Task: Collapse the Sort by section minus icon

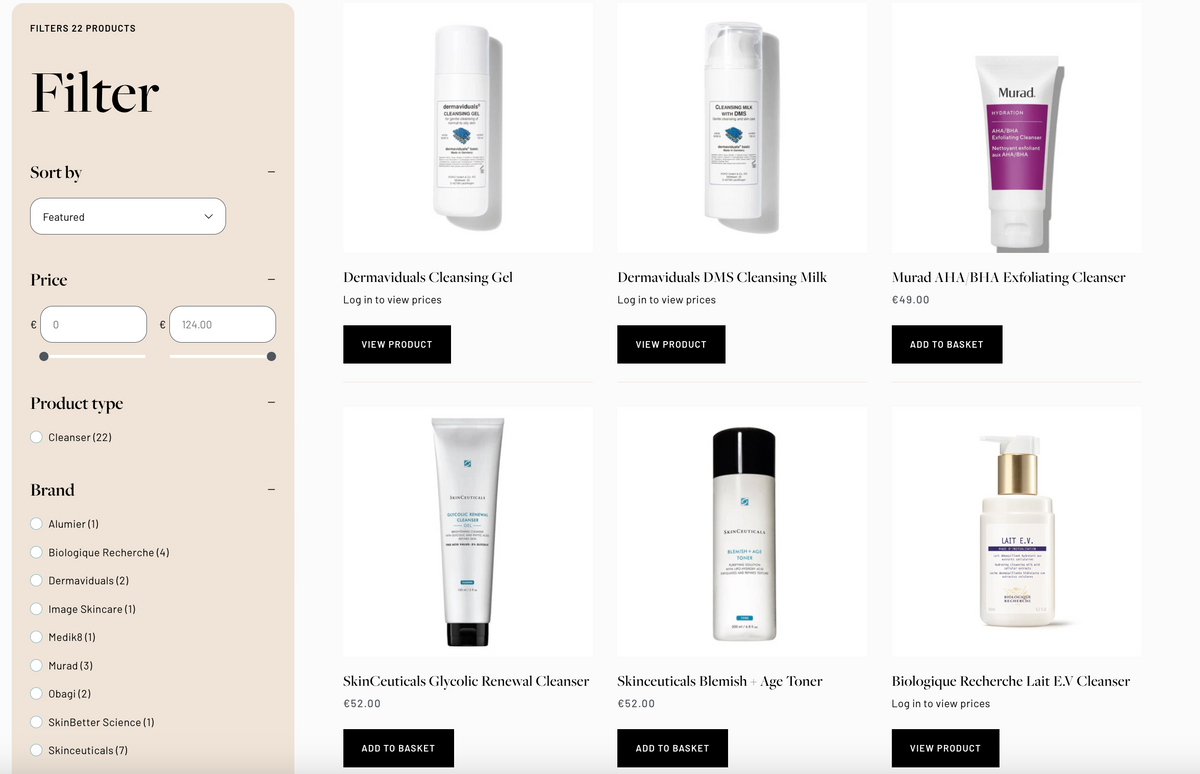Action: click(271, 172)
